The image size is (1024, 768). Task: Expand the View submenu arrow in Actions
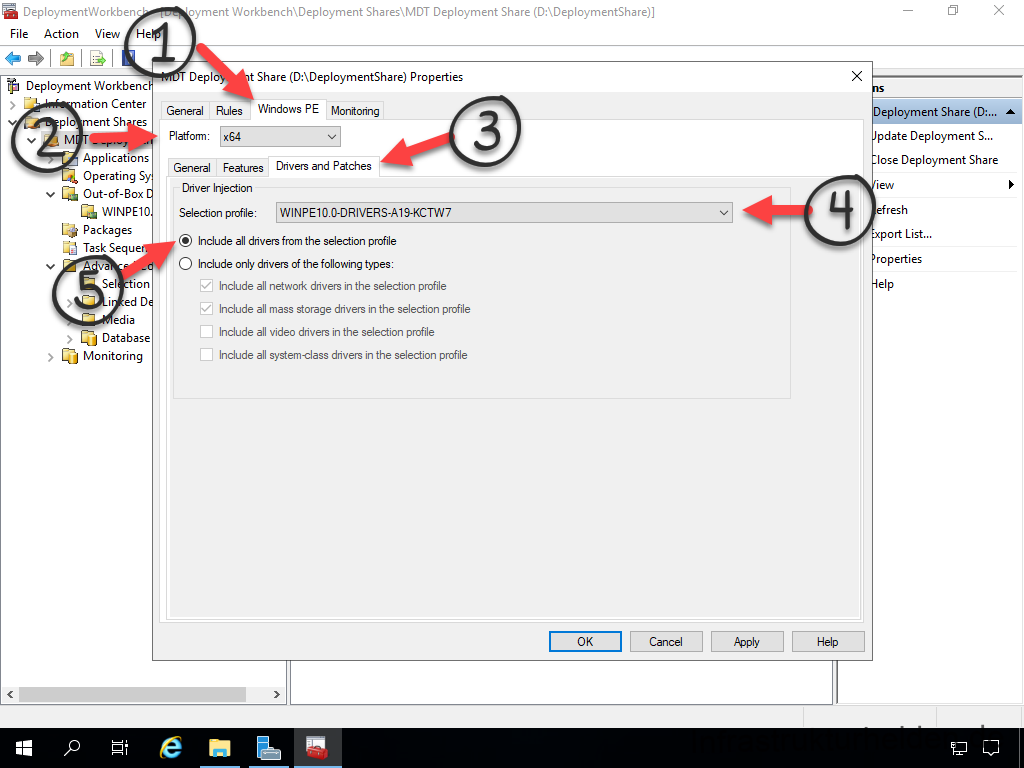coord(1011,185)
